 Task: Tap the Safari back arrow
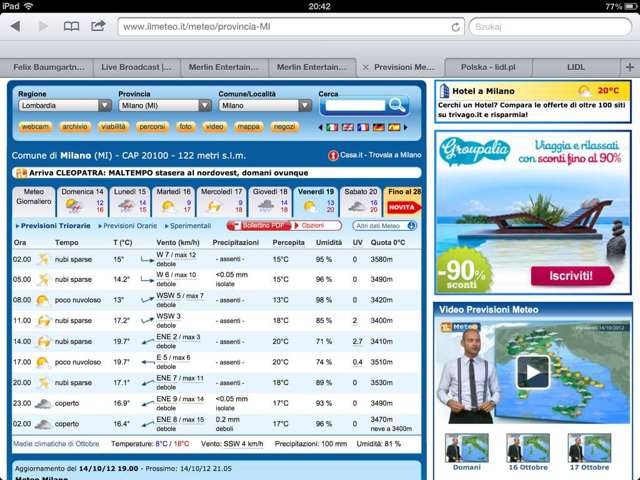click(16, 27)
